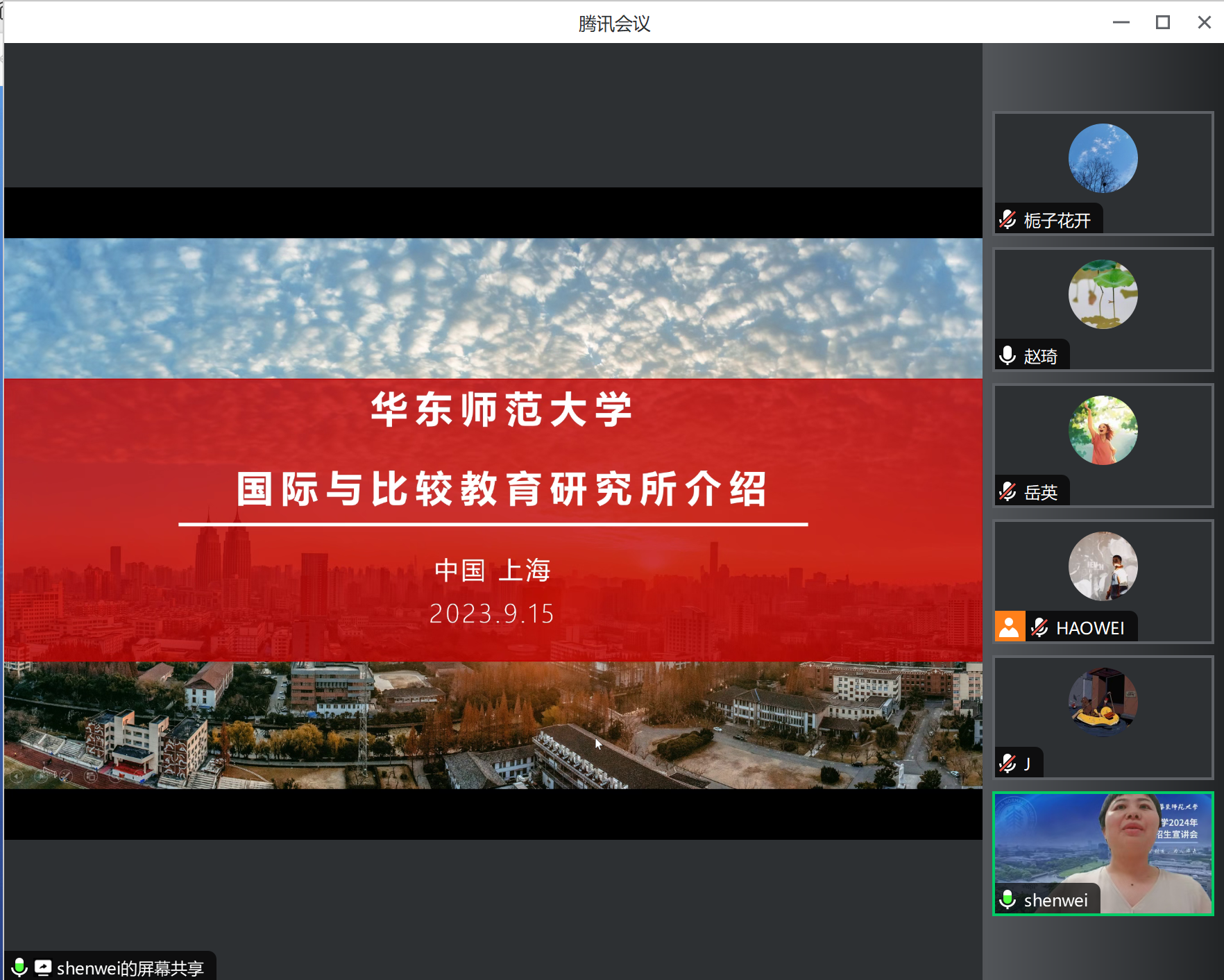Click the name label HAOWEI
Viewport: 1224px width, 980px height.
pos(1090,628)
